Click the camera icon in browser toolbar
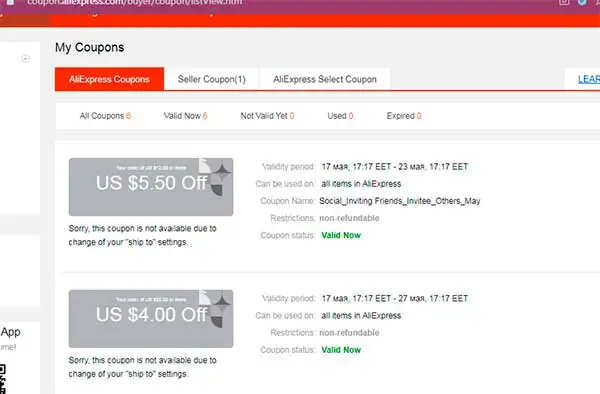 pyautogui.click(x=564, y=2)
